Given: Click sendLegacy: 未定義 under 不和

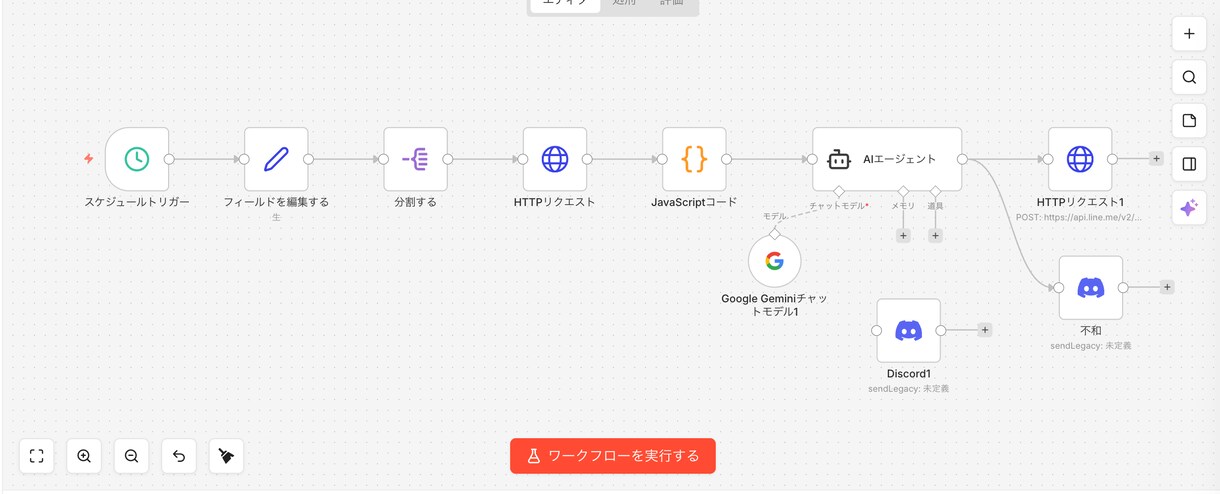Looking at the screenshot, I should click(x=1091, y=345).
